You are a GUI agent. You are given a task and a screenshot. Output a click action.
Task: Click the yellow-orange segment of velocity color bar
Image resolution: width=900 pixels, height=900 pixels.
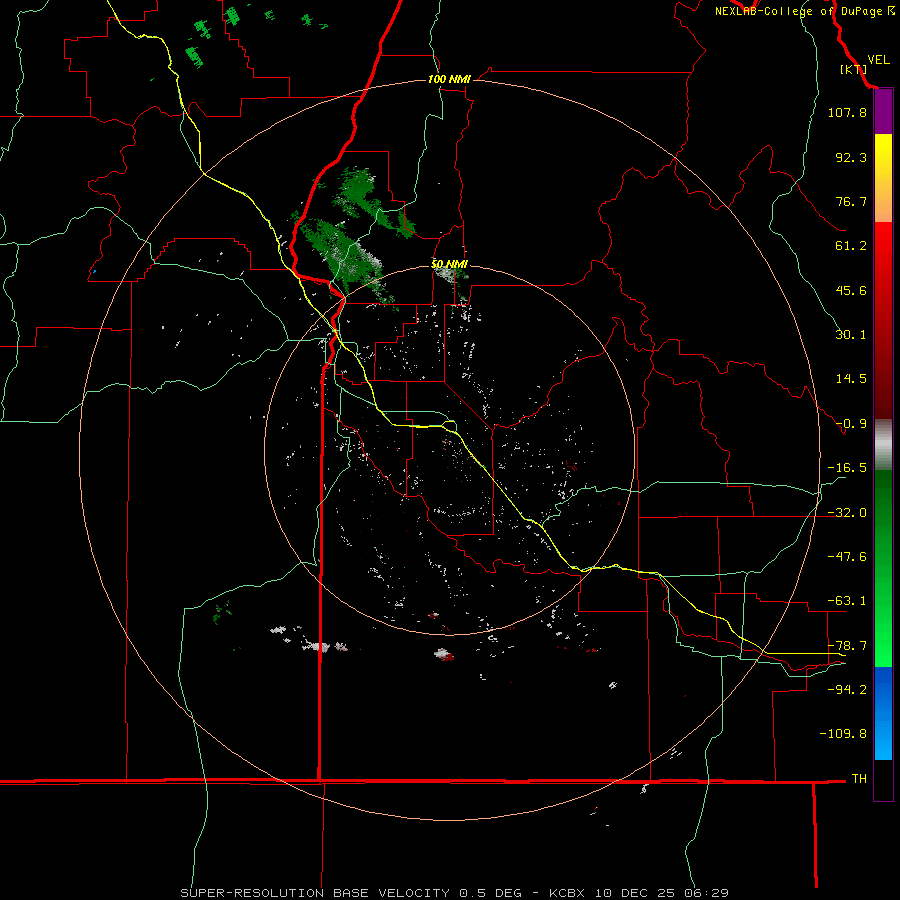pos(883,178)
